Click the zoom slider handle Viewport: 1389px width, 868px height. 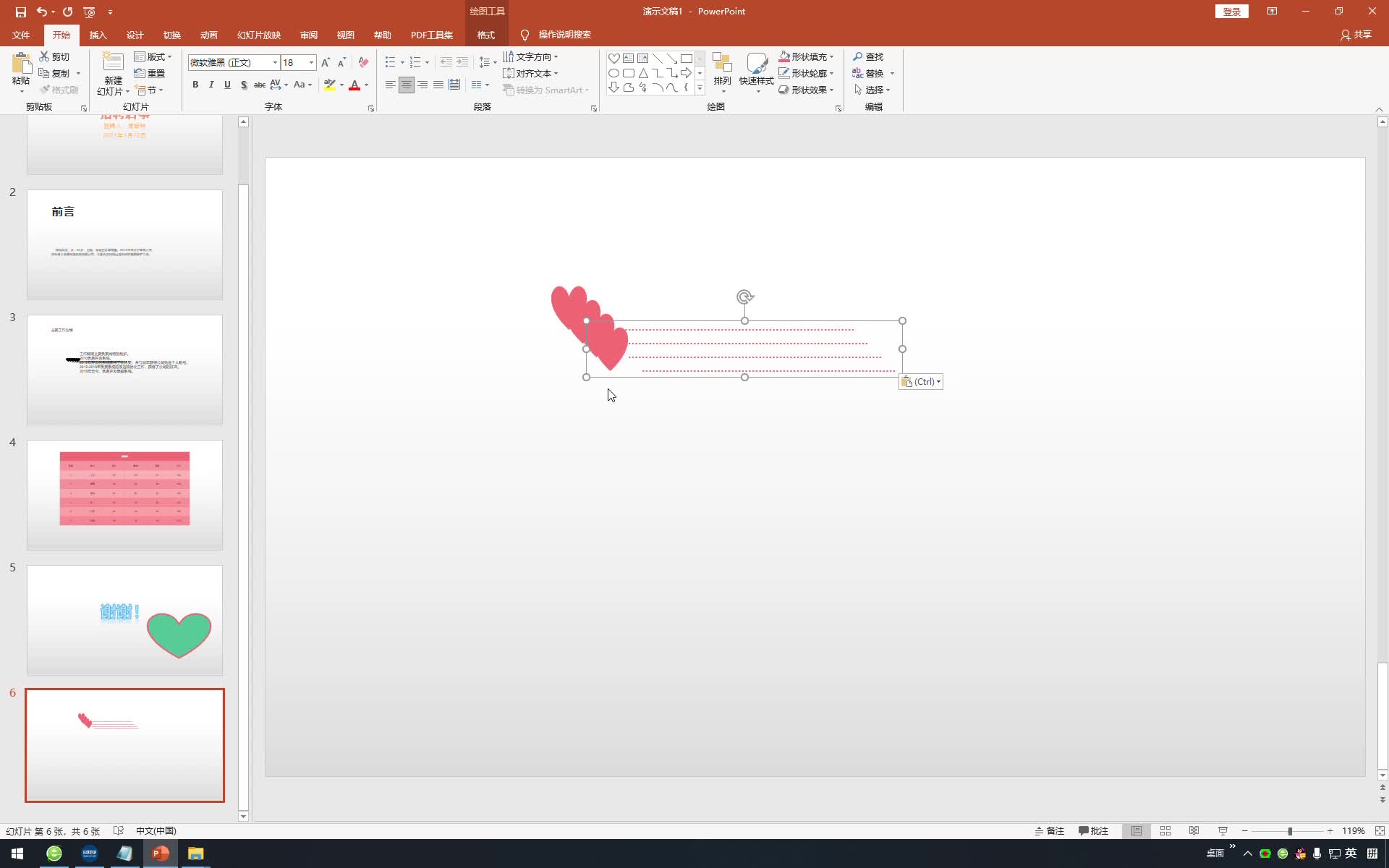pos(1290,831)
